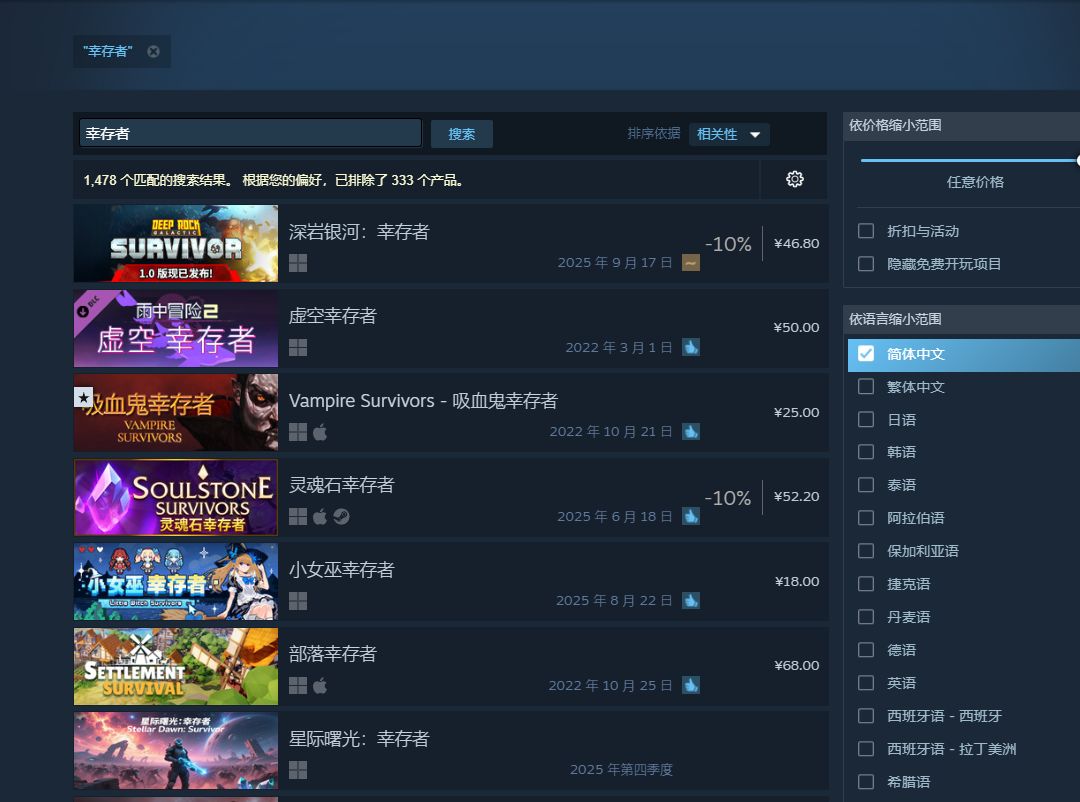1080x802 pixels.
Task: Open 深岩银河: 幸存者 game title
Action: [x=359, y=232]
